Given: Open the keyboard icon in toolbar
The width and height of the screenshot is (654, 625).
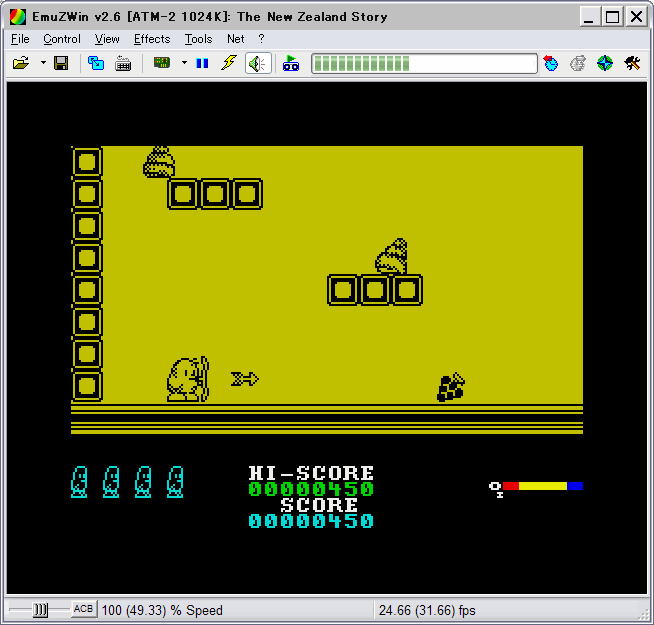Looking at the screenshot, I should click(x=123, y=63).
